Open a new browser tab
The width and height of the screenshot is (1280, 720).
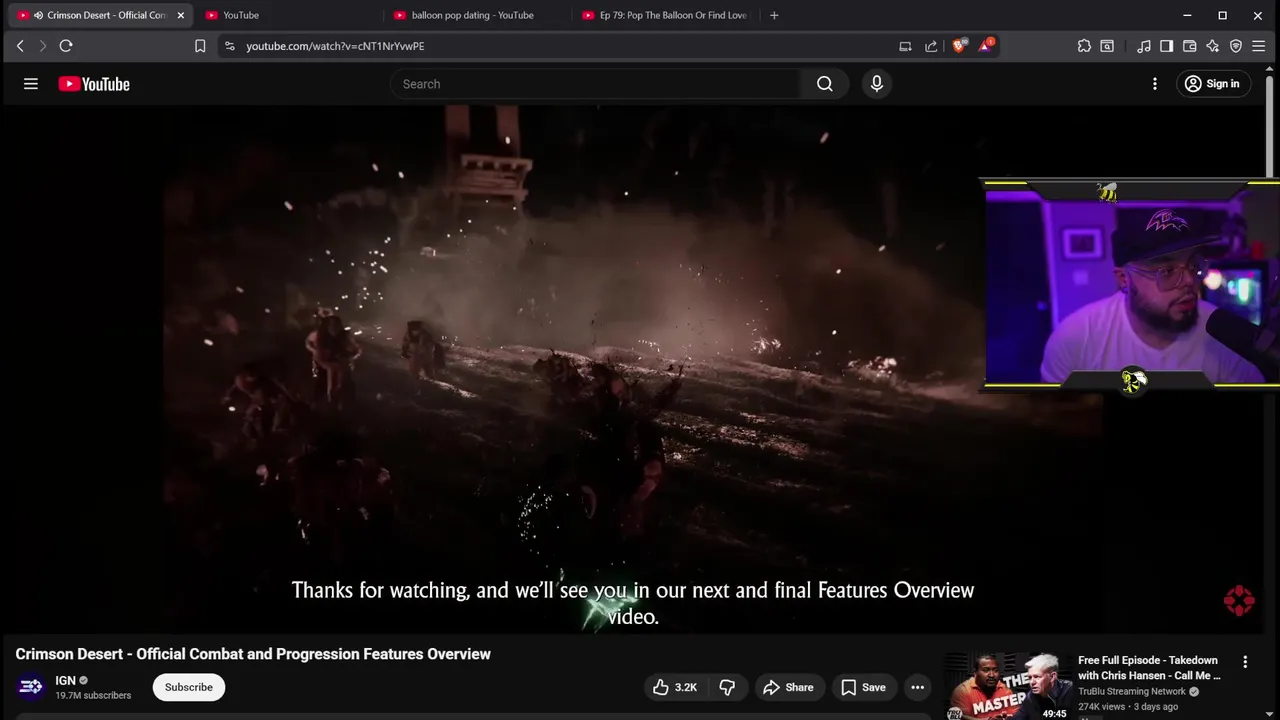pos(774,15)
